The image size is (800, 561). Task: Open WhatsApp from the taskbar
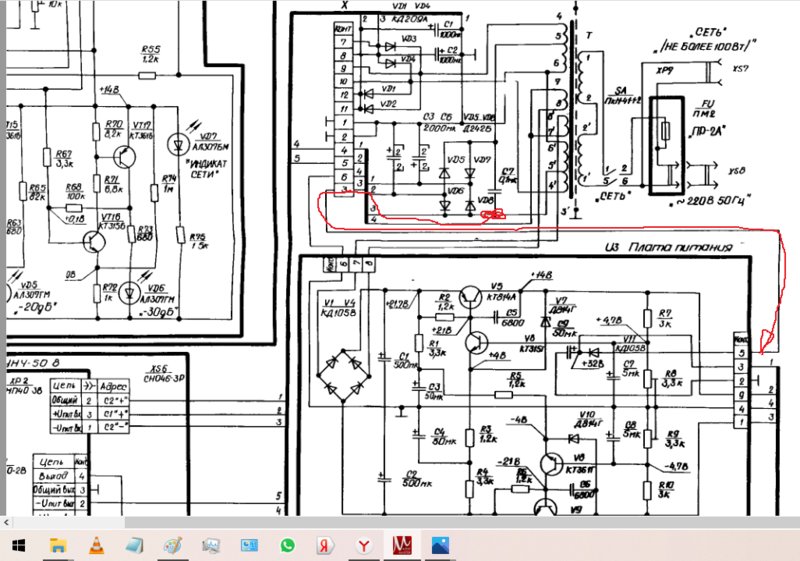click(288, 546)
